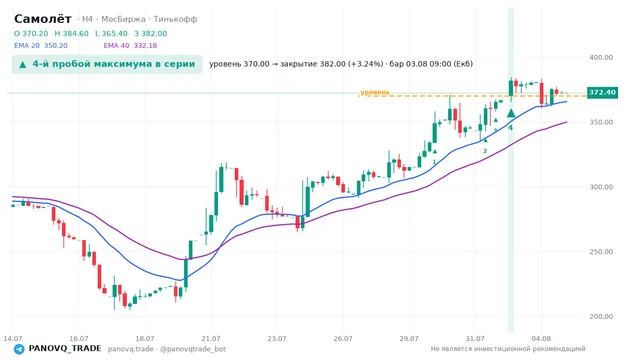
Task: Click the 23.07 date axis label
Action: point(277,339)
